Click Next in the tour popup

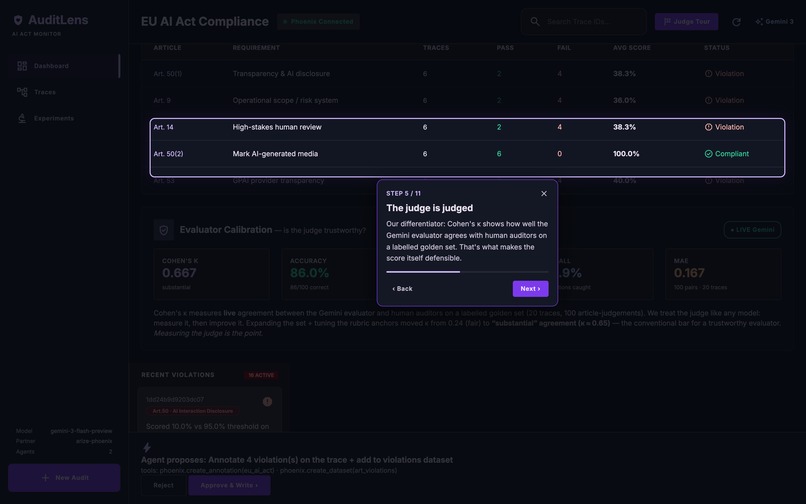click(530, 289)
